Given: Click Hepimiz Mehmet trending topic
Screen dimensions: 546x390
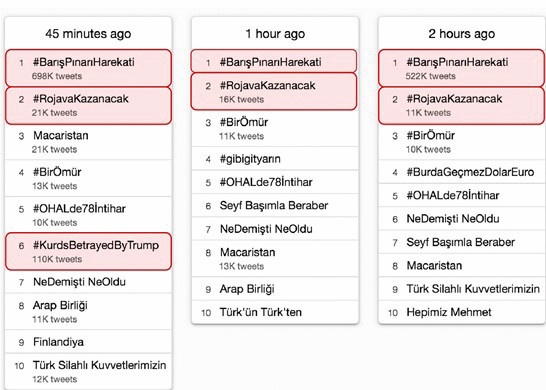Looking at the screenshot, I should point(462,312).
